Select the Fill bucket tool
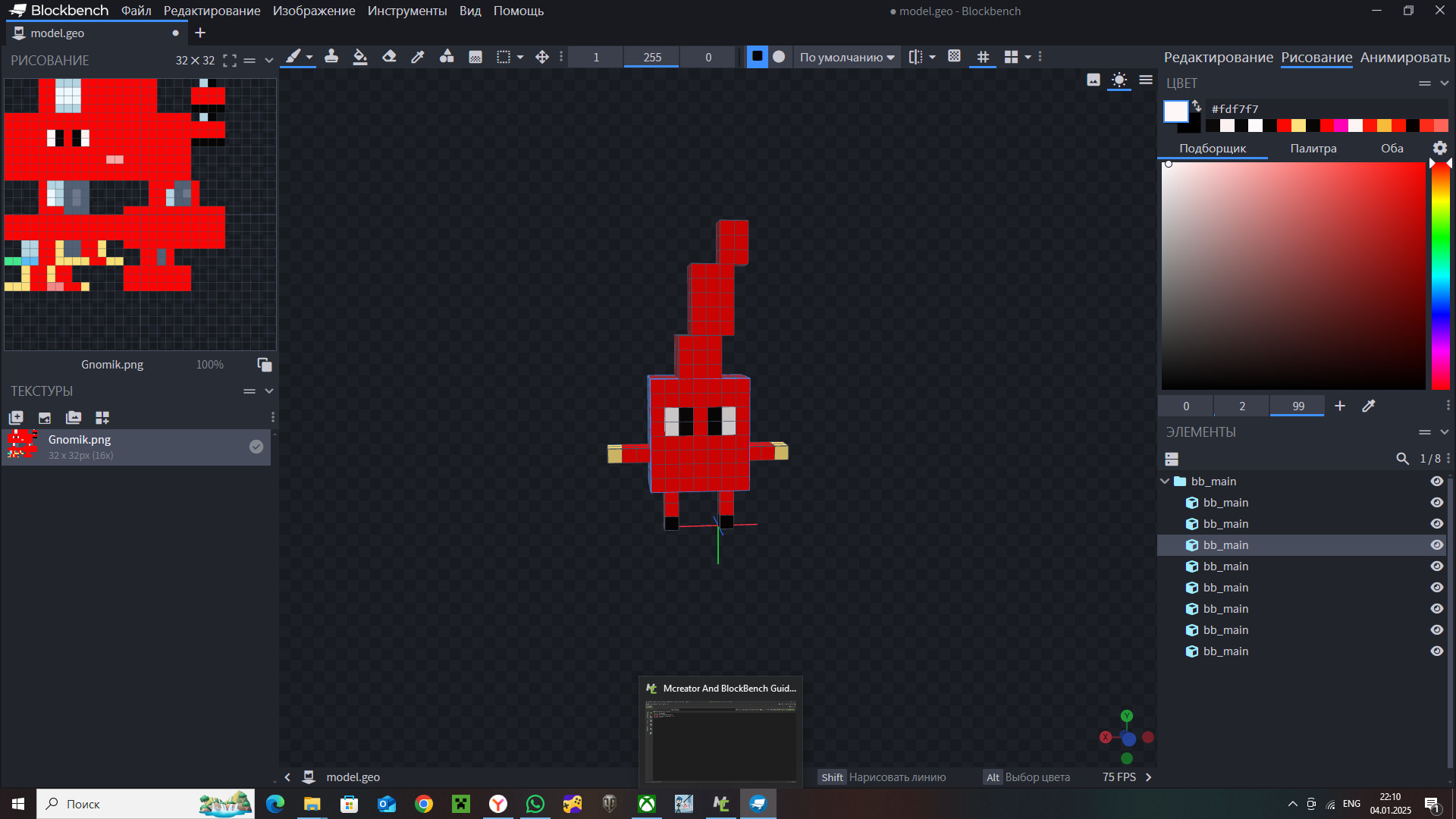Viewport: 1456px width, 819px height. (x=360, y=57)
